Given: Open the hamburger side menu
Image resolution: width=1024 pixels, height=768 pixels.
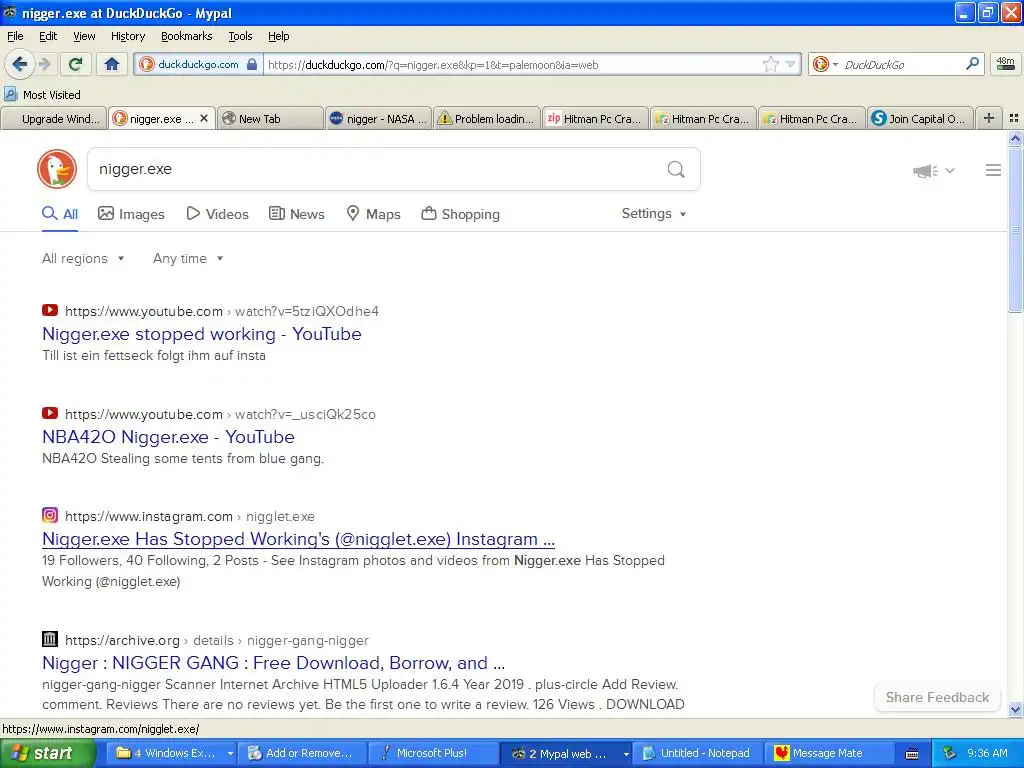Looking at the screenshot, I should click(993, 170).
